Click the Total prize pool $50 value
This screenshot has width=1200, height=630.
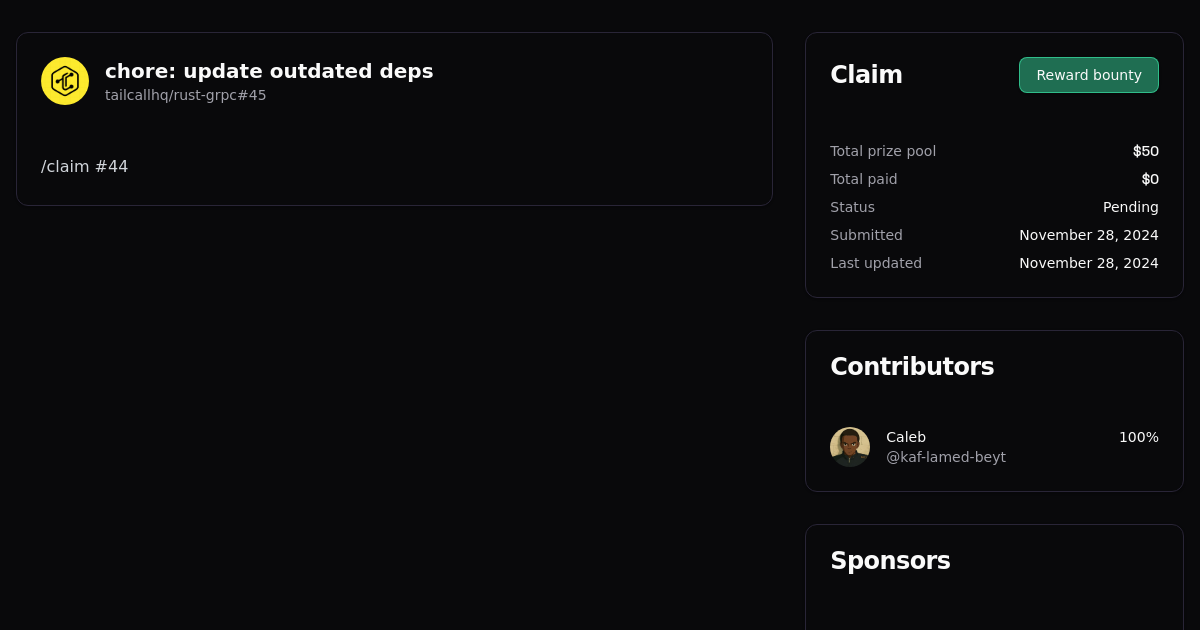[x=1146, y=151]
